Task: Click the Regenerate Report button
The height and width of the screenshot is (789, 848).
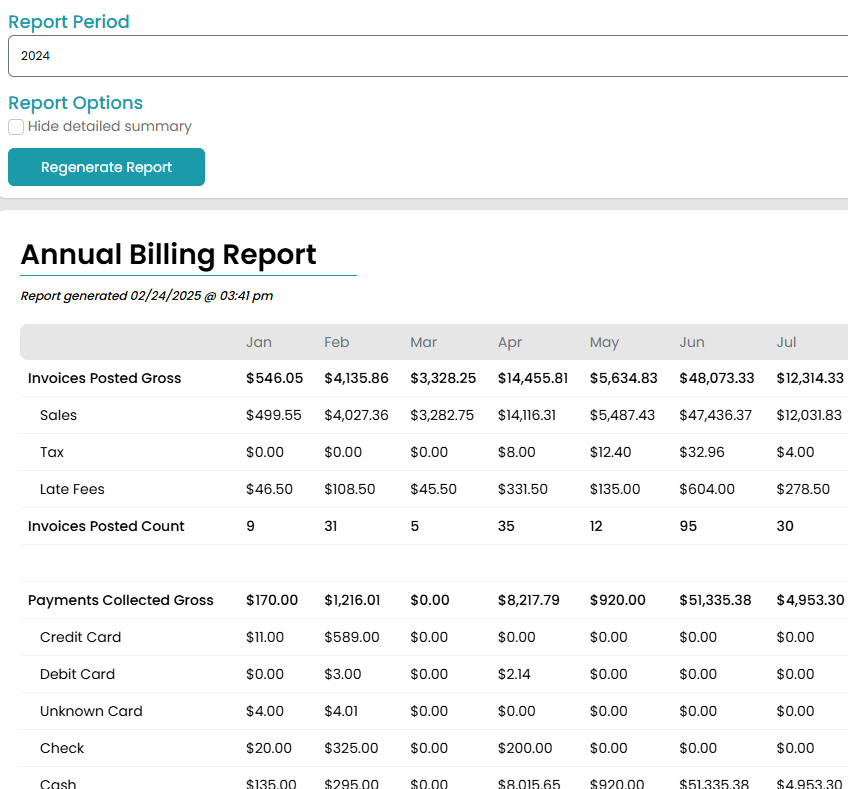Action: pos(106,167)
